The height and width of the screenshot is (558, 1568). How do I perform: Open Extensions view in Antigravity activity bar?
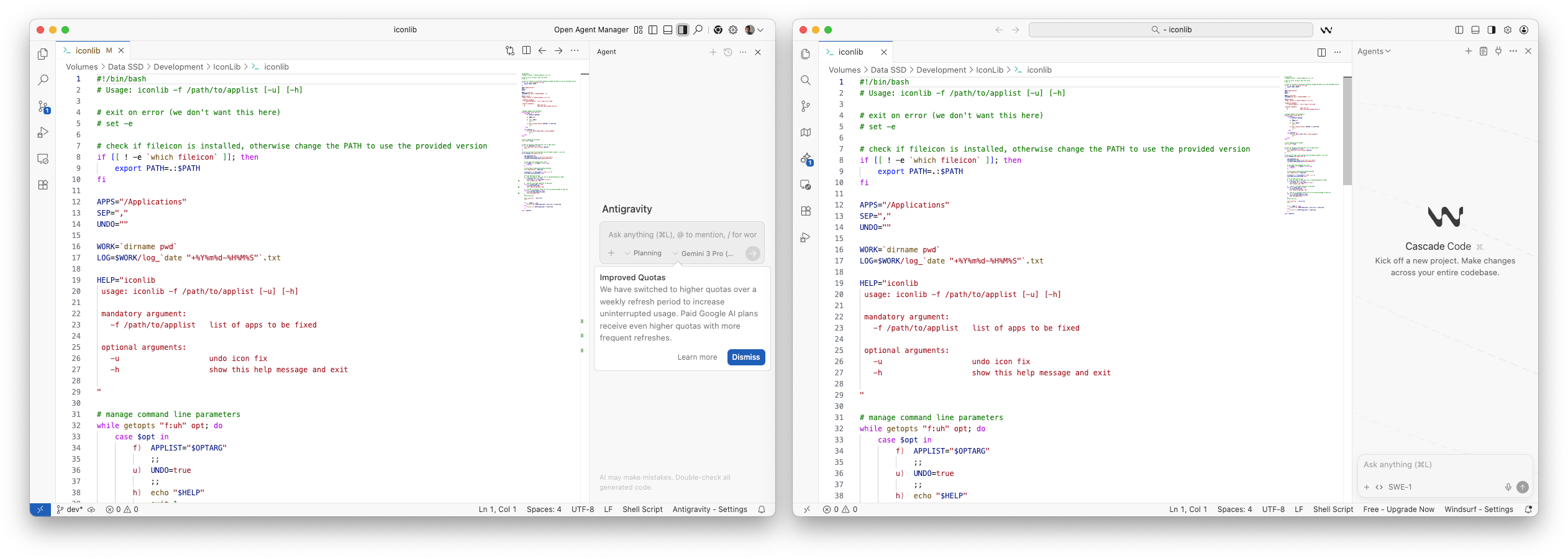click(x=43, y=185)
